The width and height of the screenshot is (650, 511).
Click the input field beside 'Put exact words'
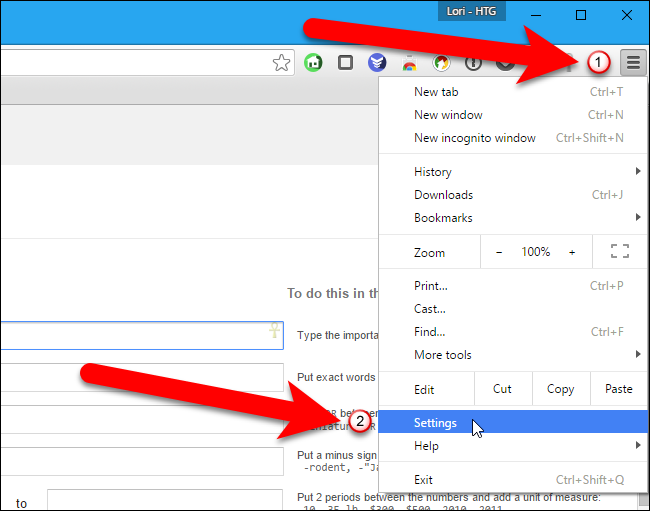(x=142, y=378)
